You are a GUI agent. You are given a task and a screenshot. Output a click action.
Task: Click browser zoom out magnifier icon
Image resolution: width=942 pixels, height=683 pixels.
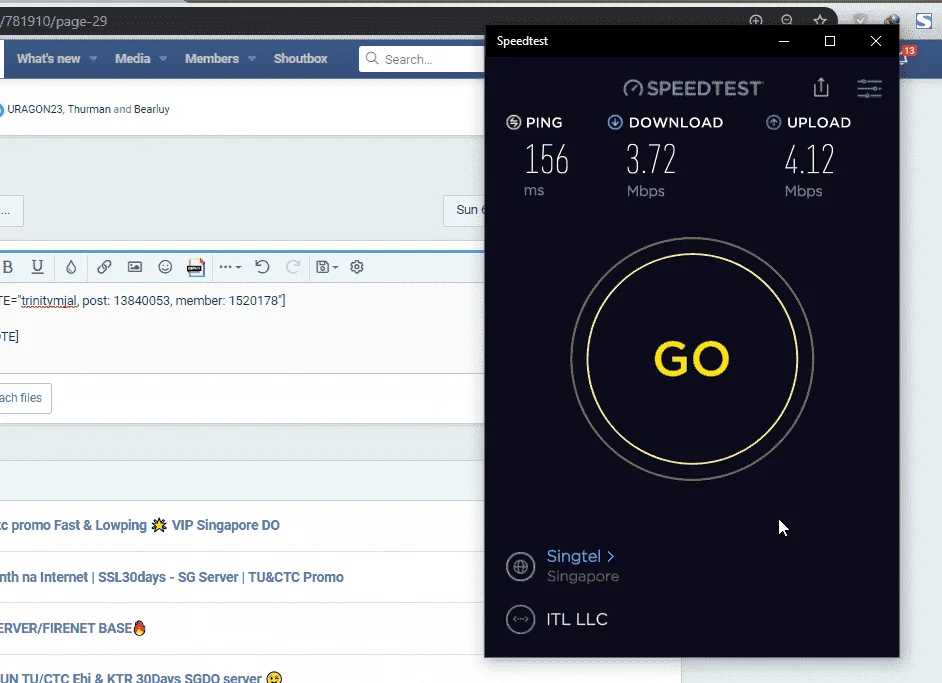click(787, 20)
